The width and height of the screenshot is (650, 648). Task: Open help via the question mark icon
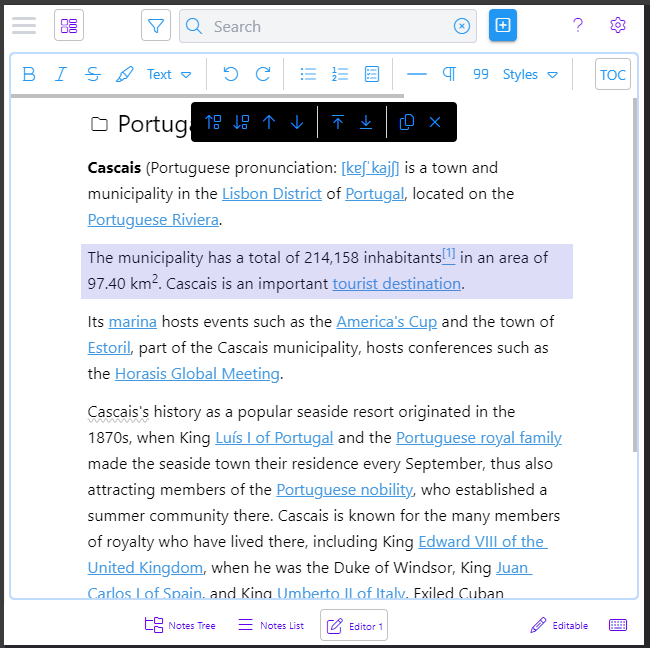(578, 25)
